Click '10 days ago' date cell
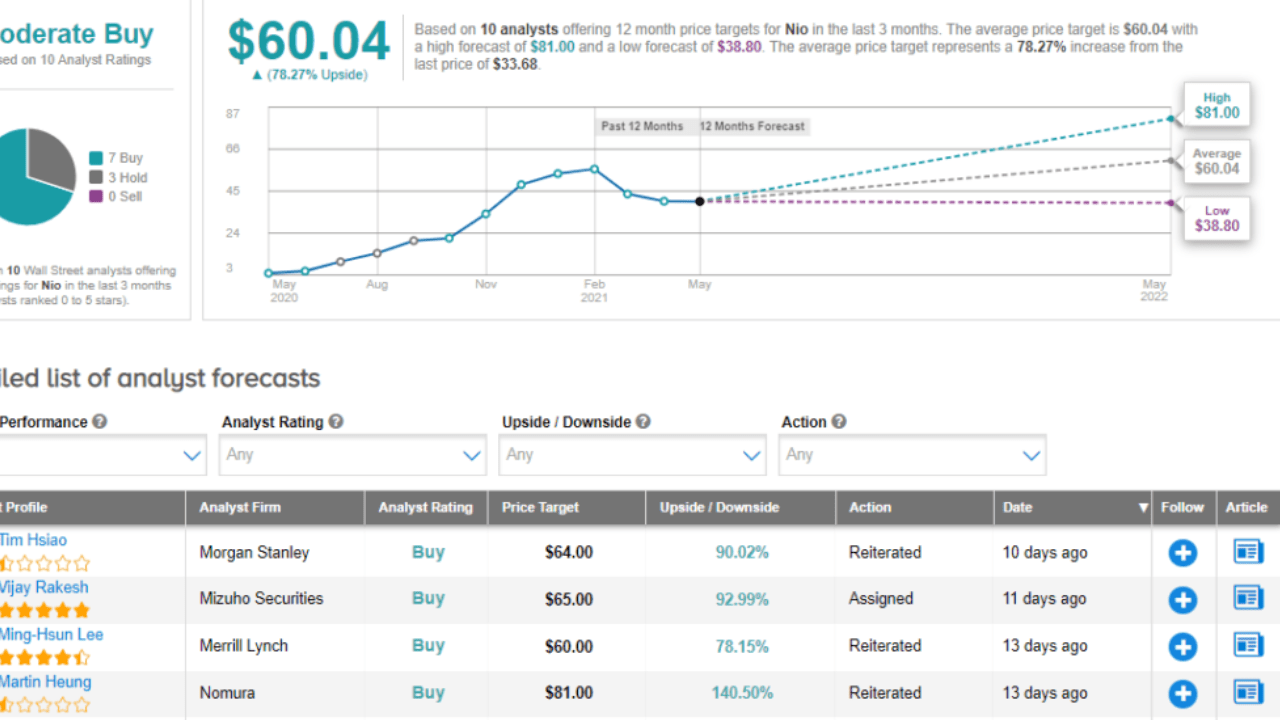1280x720 pixels. pos(1045,552)
